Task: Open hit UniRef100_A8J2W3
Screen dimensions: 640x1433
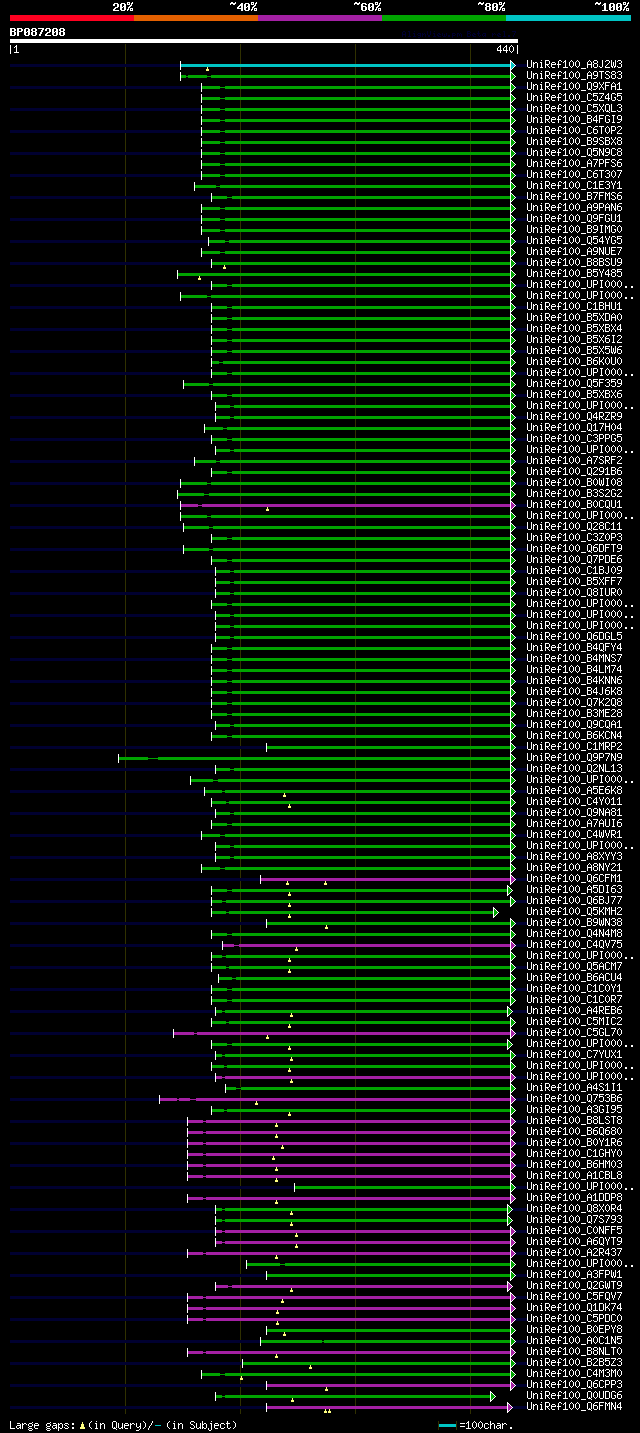Action: coord(574,65)
